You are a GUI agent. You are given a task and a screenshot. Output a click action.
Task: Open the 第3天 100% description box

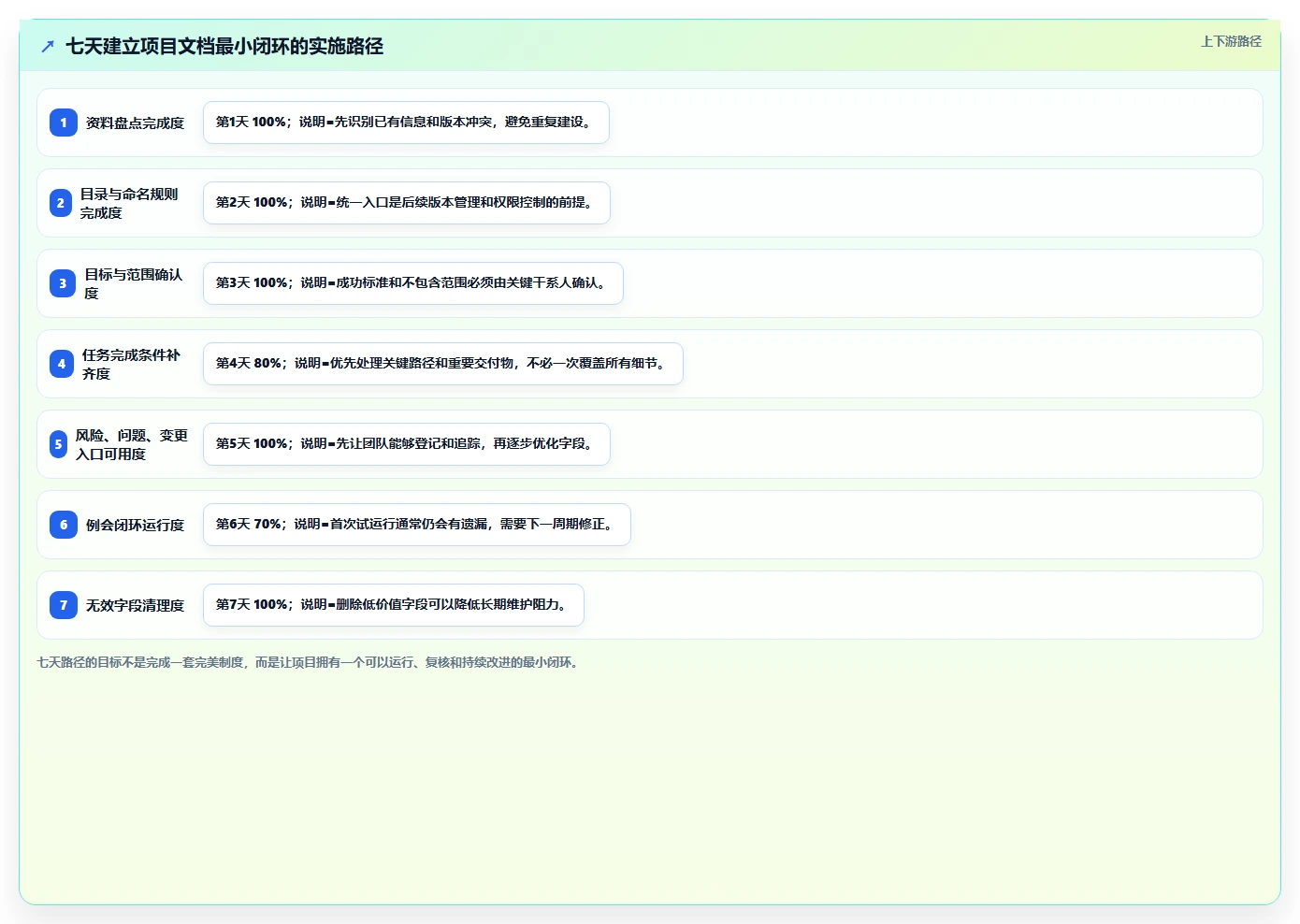(413, 283)
